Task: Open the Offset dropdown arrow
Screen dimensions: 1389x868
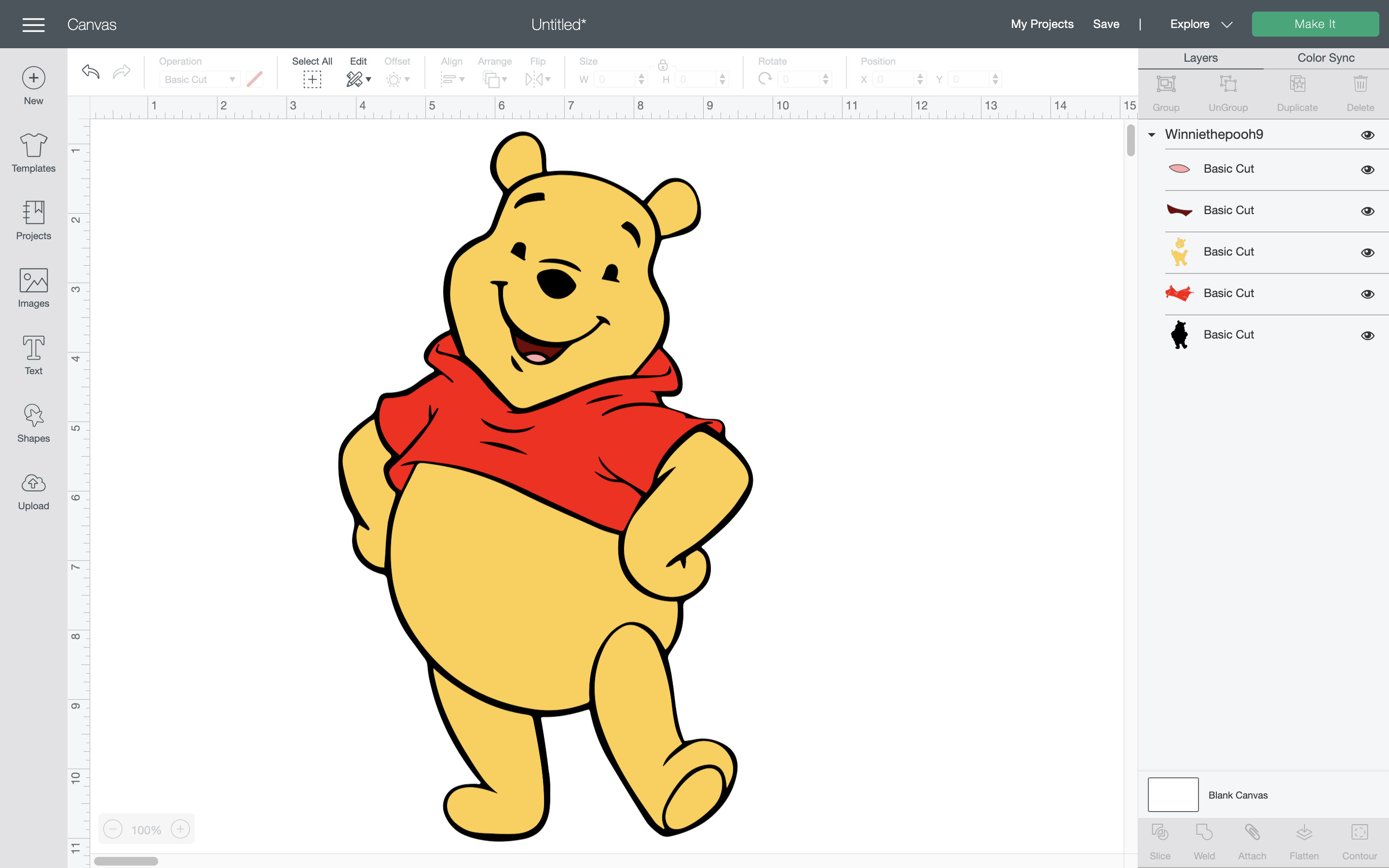Action: (407, 79)
